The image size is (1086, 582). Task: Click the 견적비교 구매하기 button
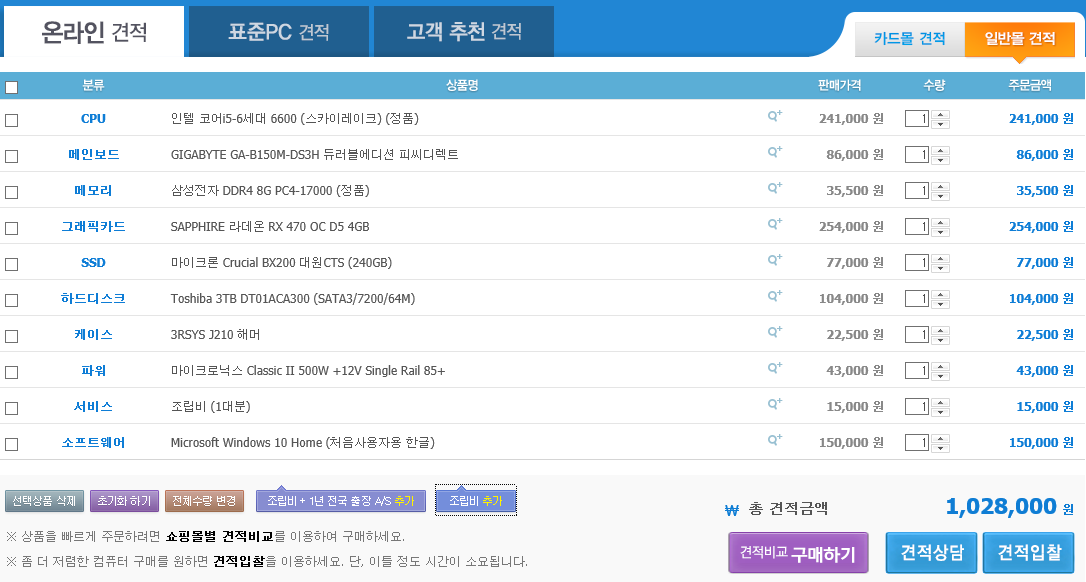[x=798, y=552]
